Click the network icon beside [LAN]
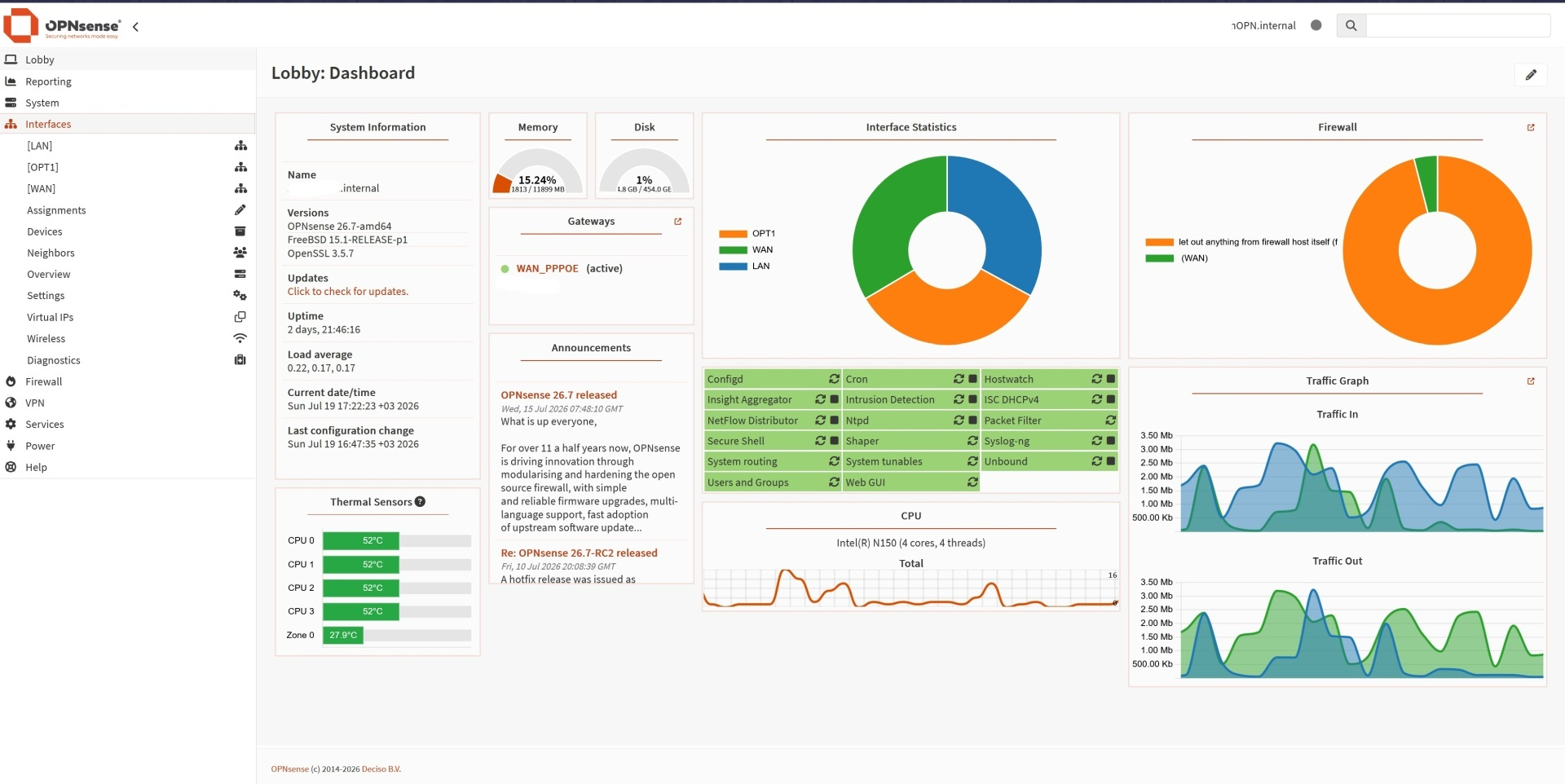This screenshot has height=784, width=1565. click(240, 146)
